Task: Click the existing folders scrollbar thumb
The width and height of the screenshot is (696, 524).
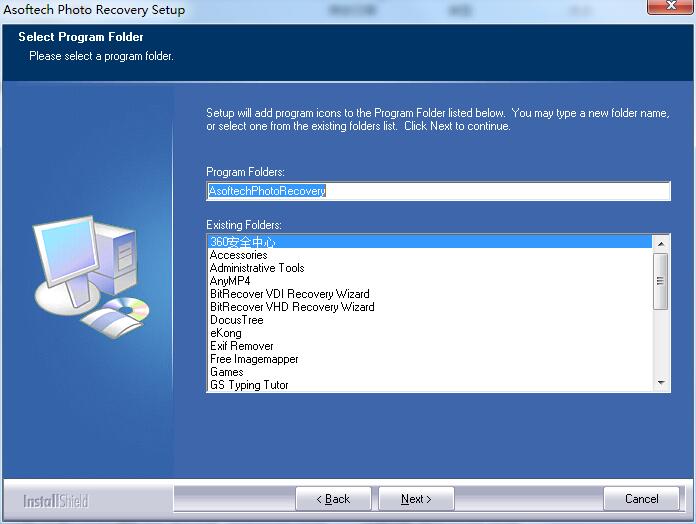Action: (661, 281)
